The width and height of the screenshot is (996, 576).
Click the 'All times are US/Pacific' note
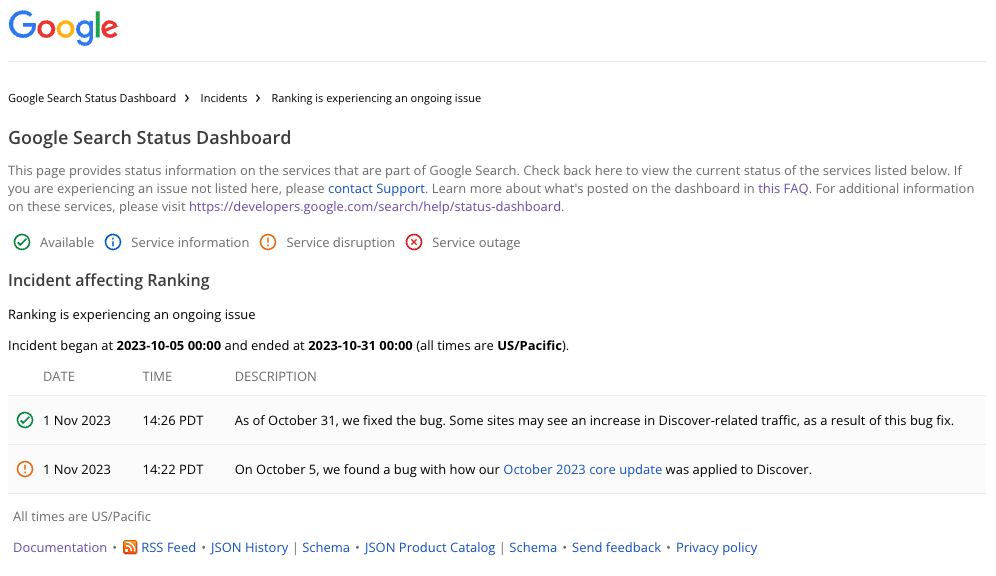tap(82, 516)
